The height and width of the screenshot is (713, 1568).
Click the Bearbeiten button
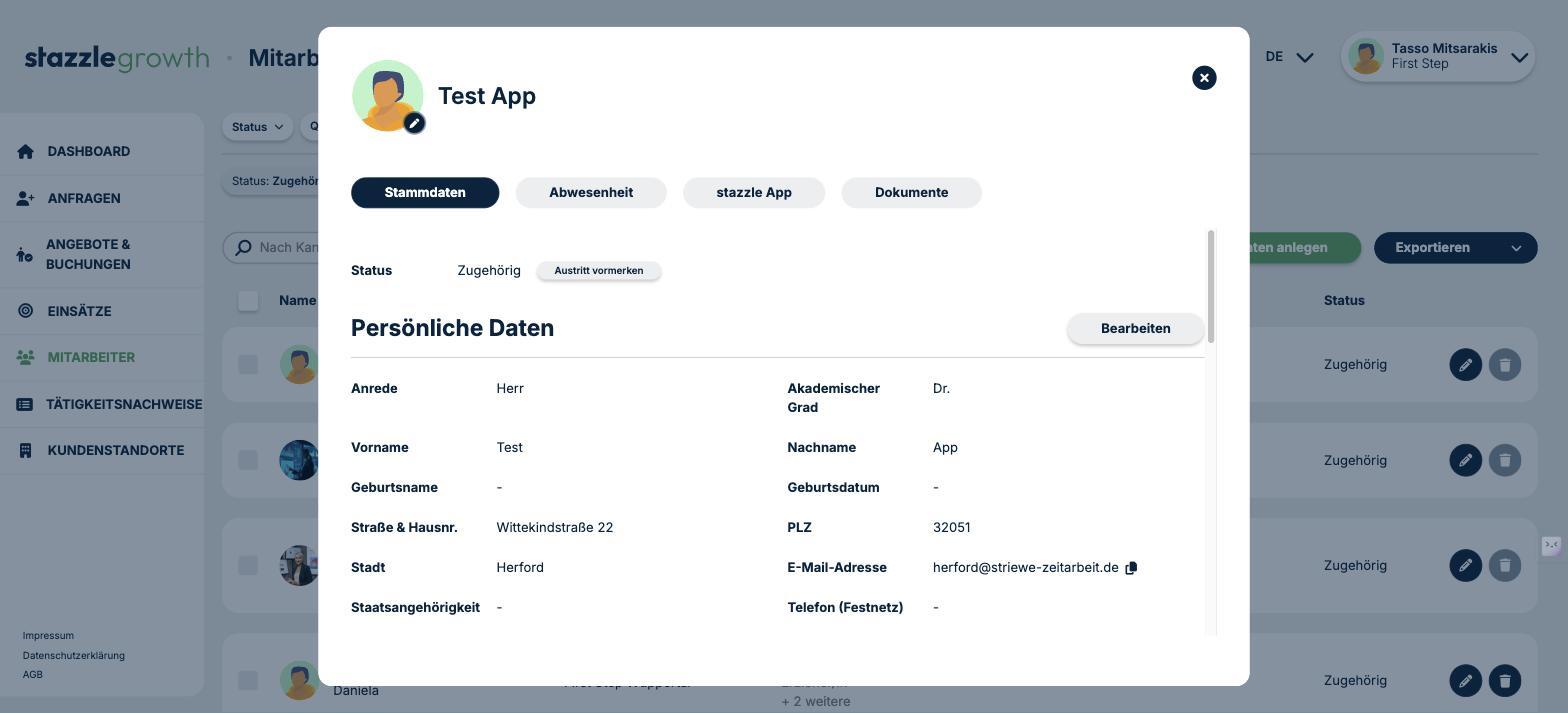(1135, 329)
